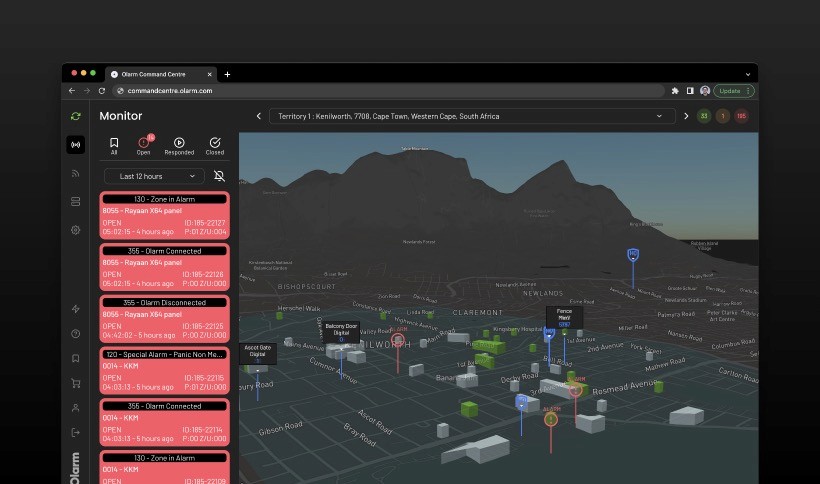Click the Ascot Gate Digital map label
The height and width of the screenshot is (484, 820).
pyautogui.click(x=257, y=353)
